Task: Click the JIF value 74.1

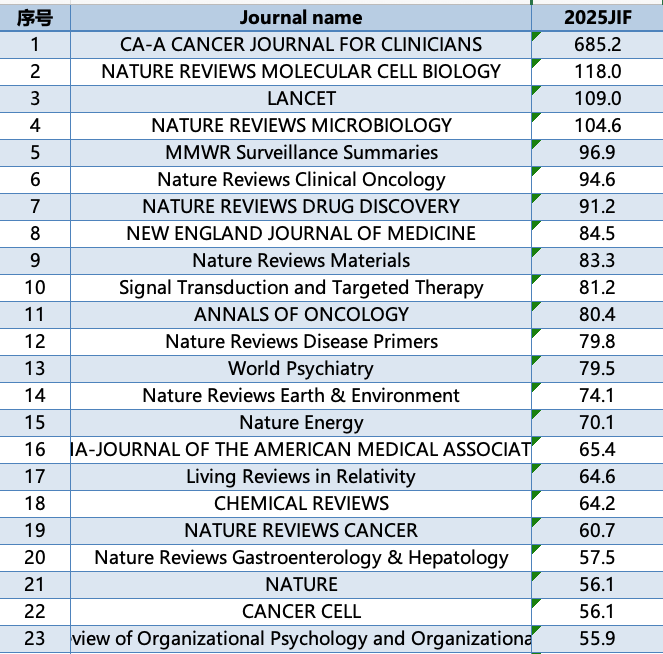Action: (597, 396)
